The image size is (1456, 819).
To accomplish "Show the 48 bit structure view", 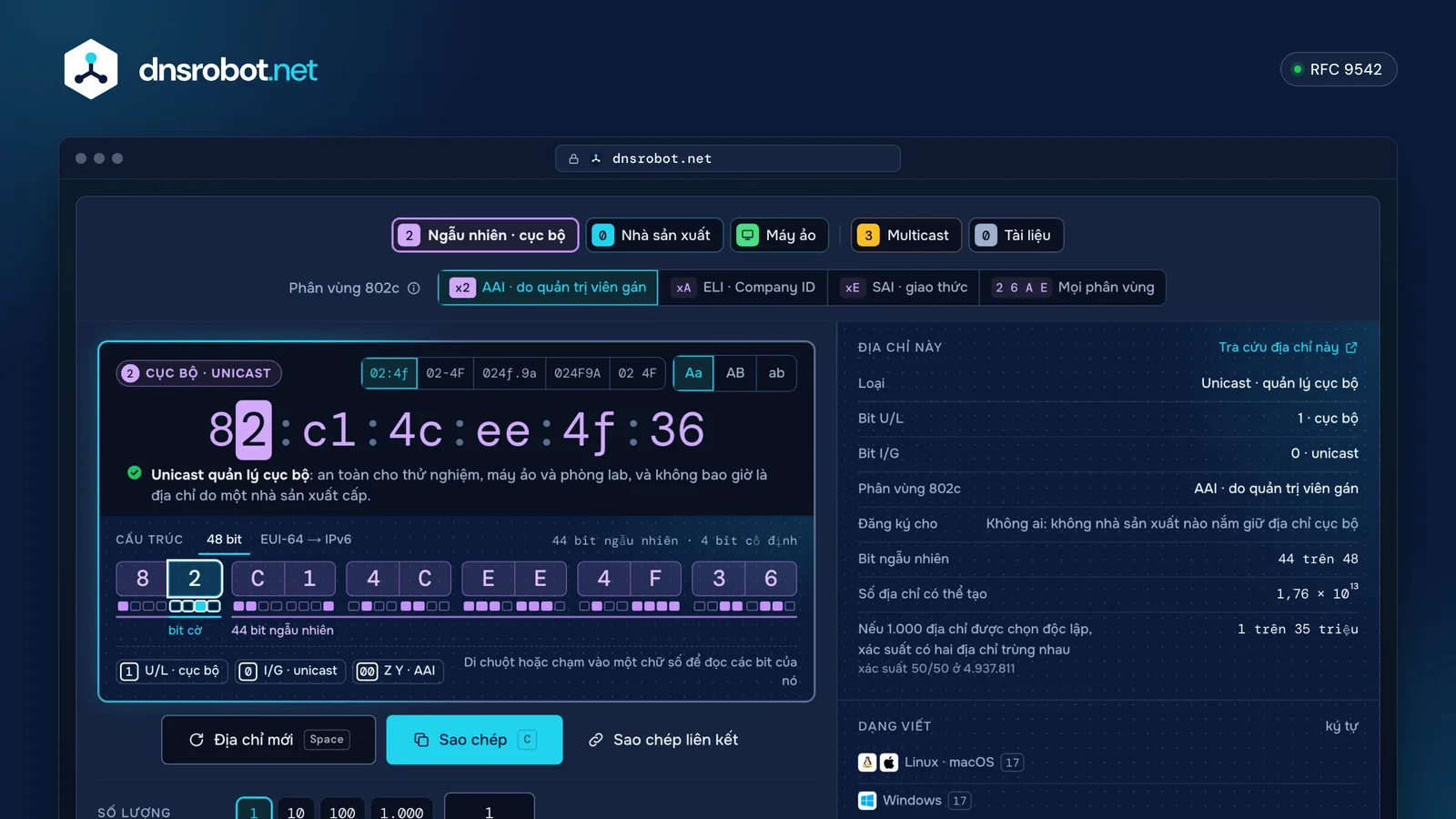I will tap(224, 540).
